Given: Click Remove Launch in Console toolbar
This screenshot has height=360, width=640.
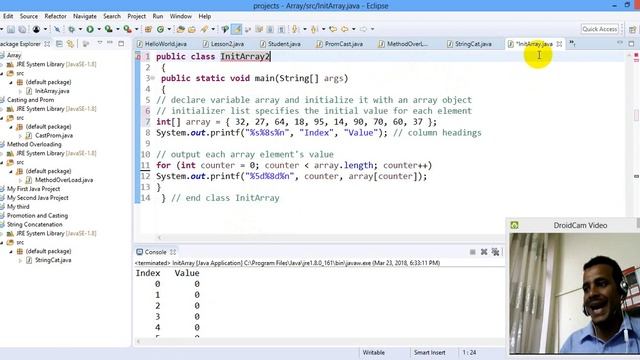Looking at the screenshot, I should point(484,252).
